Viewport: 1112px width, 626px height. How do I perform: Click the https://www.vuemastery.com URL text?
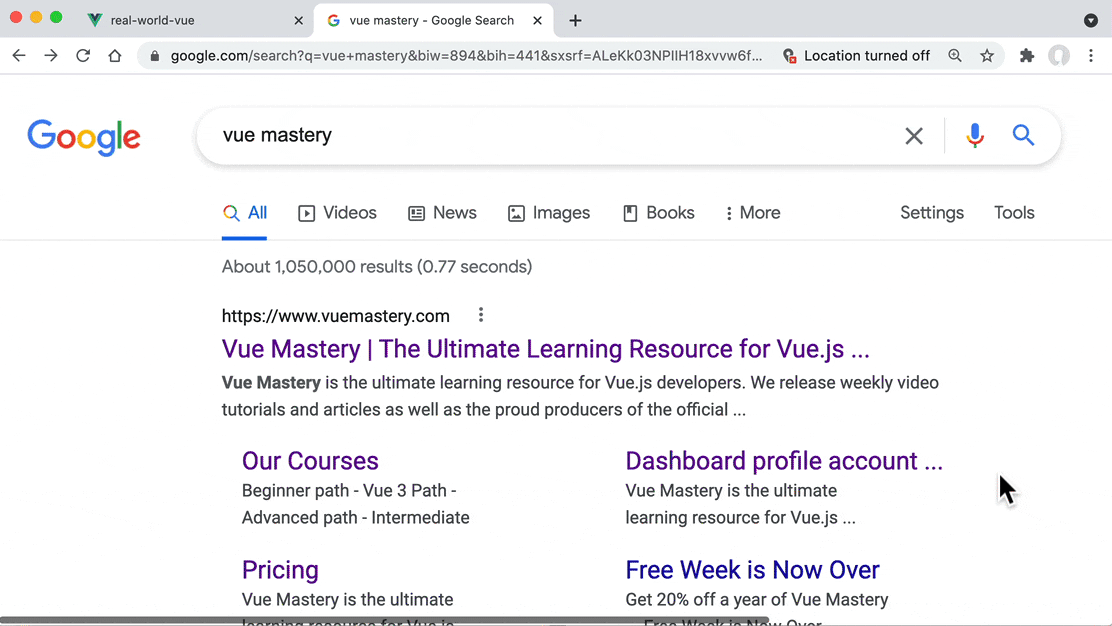(335, 316)
